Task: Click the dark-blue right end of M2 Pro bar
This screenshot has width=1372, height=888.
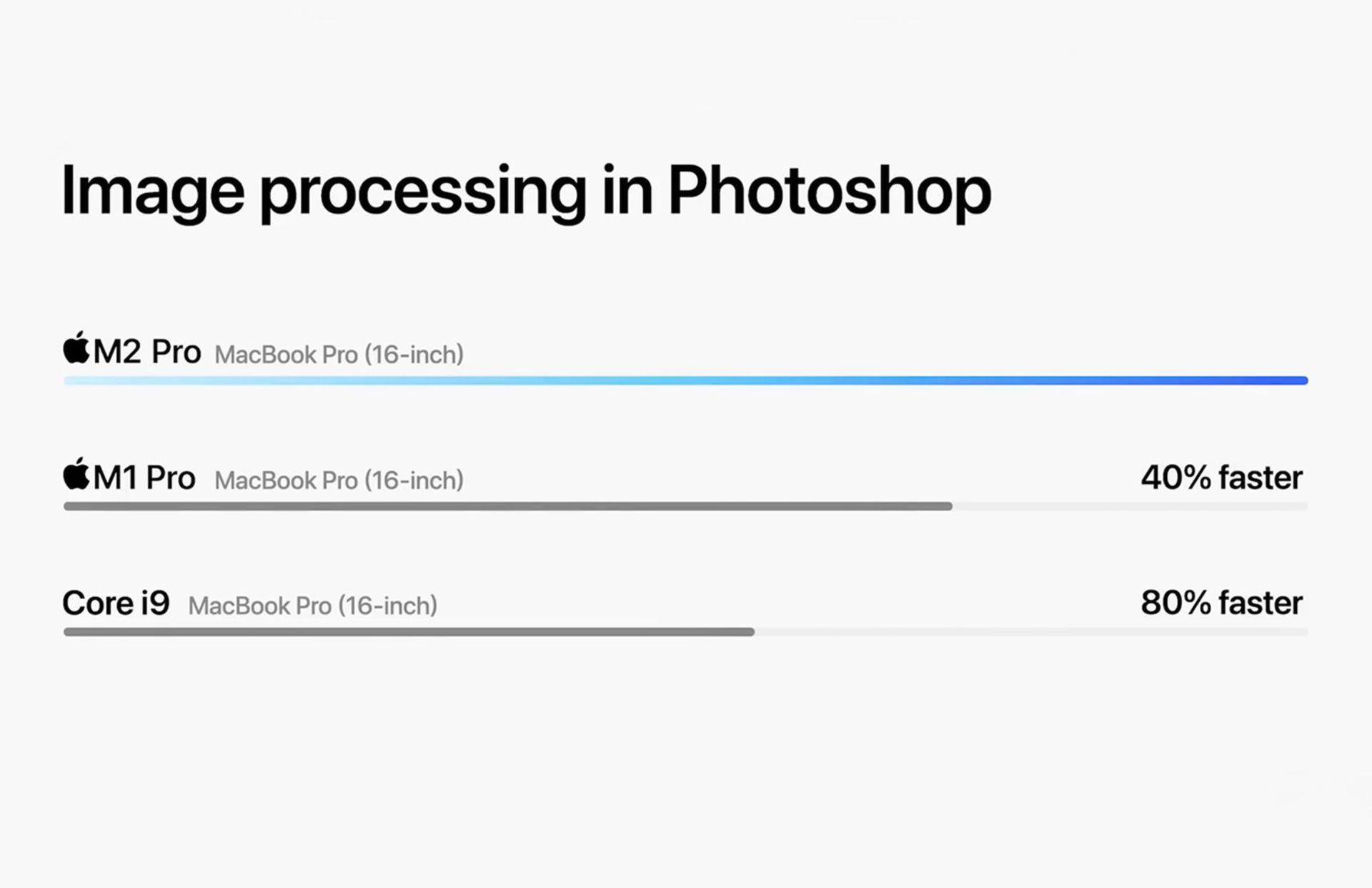Action: pyautogui.click(x=1286, y=381)
